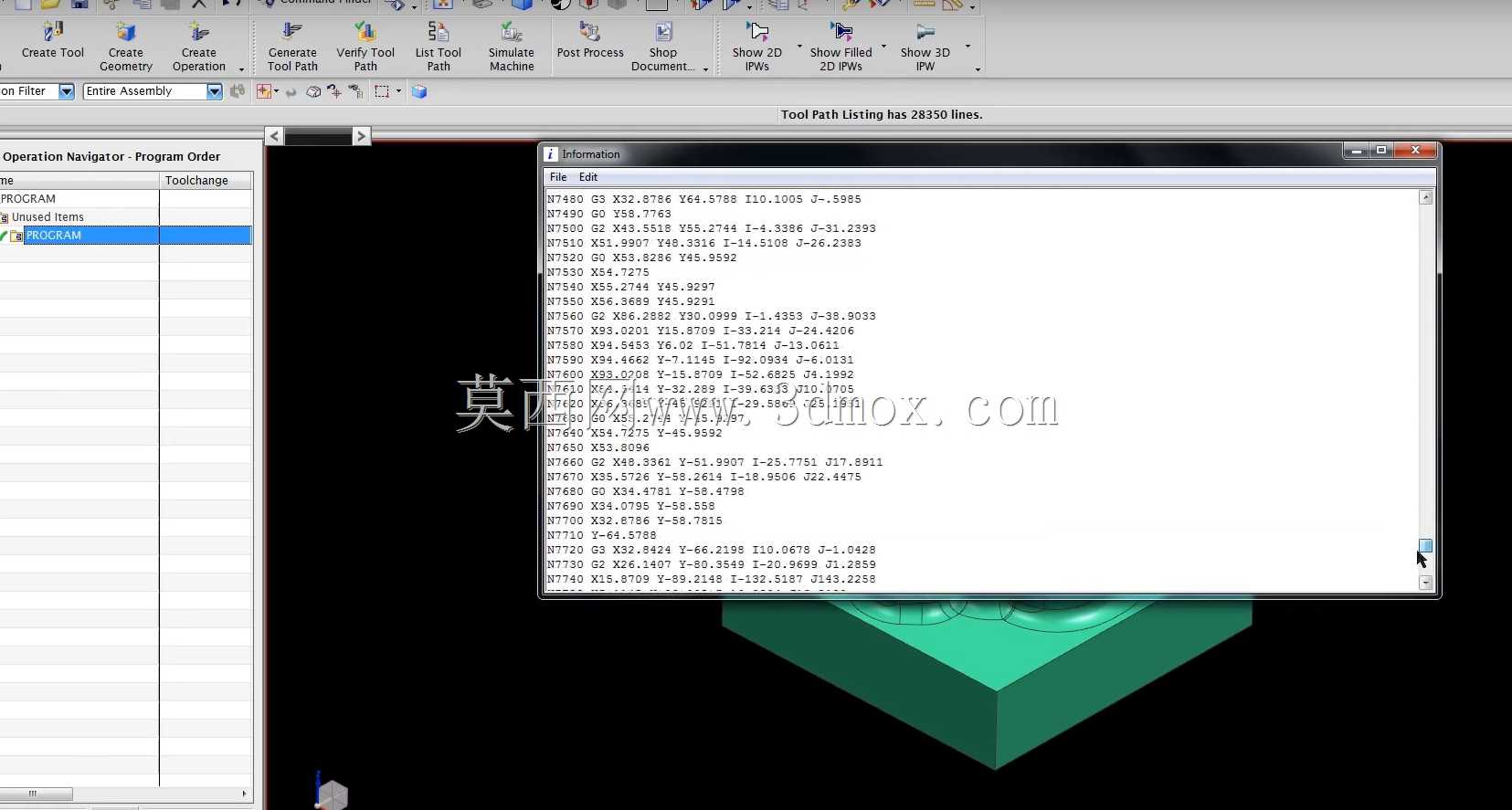Click Post Process

click(590, 41)
